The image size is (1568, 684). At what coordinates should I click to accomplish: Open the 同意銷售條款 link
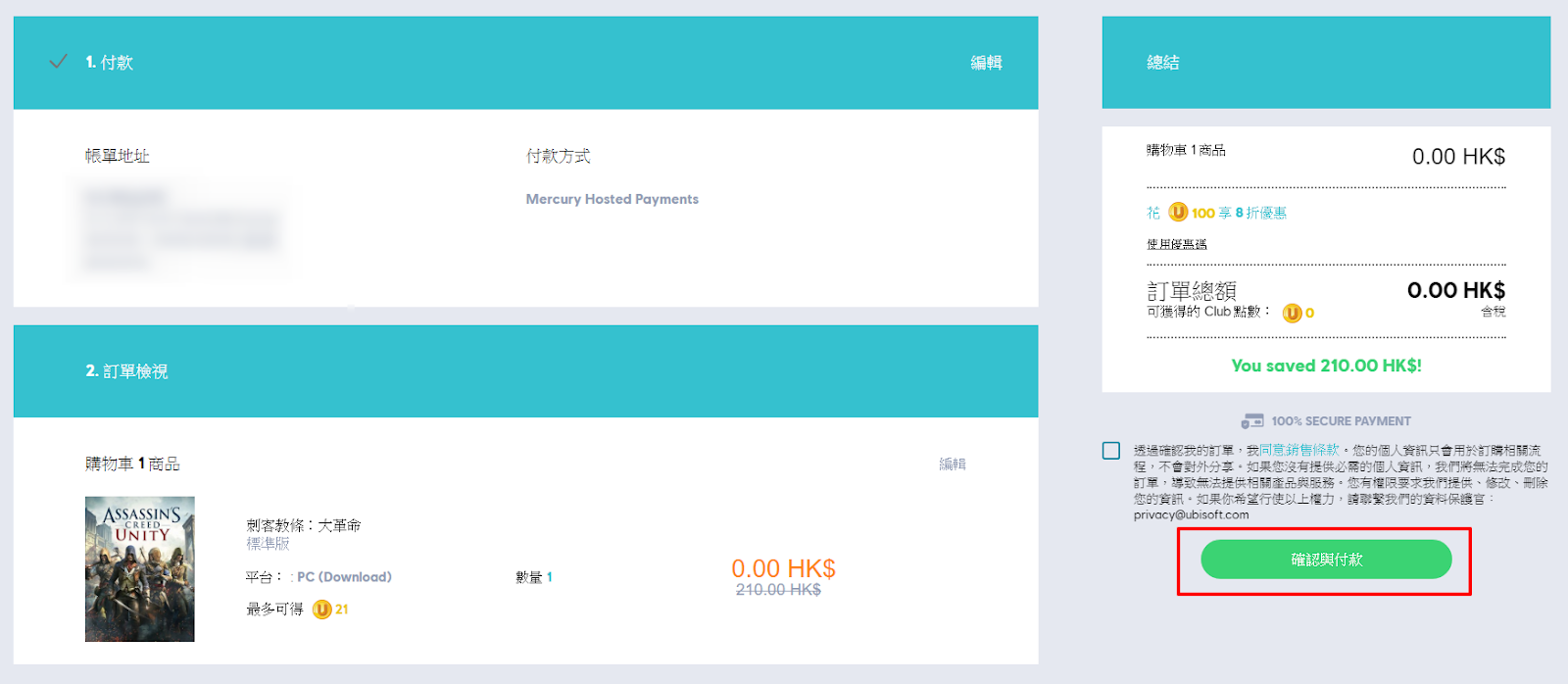1298,451
